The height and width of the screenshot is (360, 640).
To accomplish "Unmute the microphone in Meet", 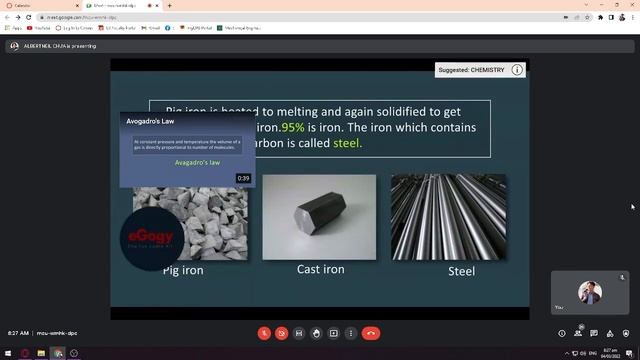I will 264,333.
